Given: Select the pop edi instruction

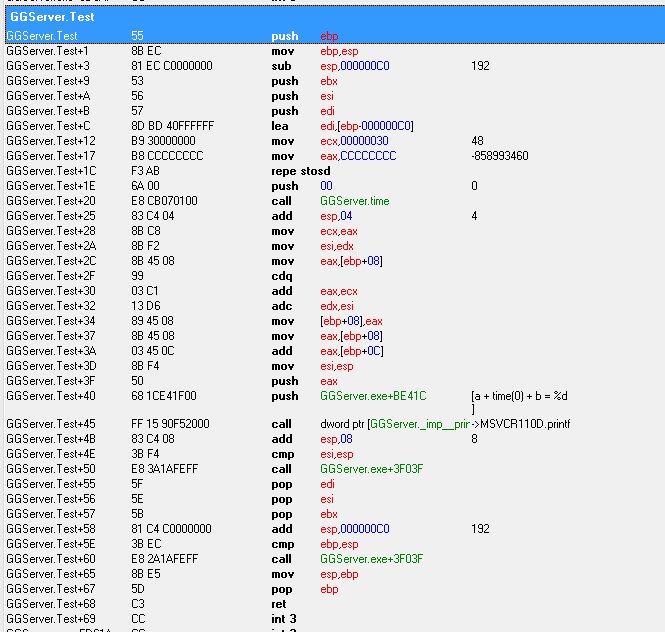Looking at the screenshot, I should [303, 484].
